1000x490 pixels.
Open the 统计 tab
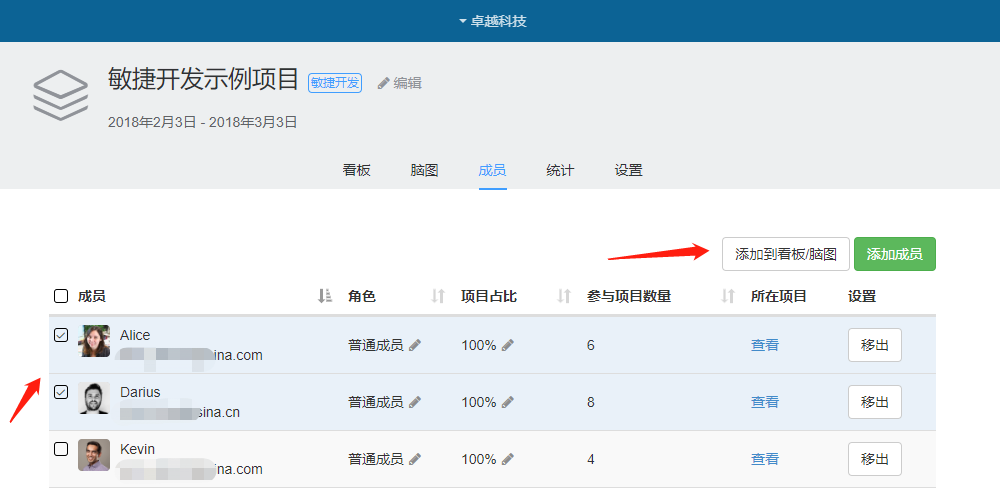(560, 170)
